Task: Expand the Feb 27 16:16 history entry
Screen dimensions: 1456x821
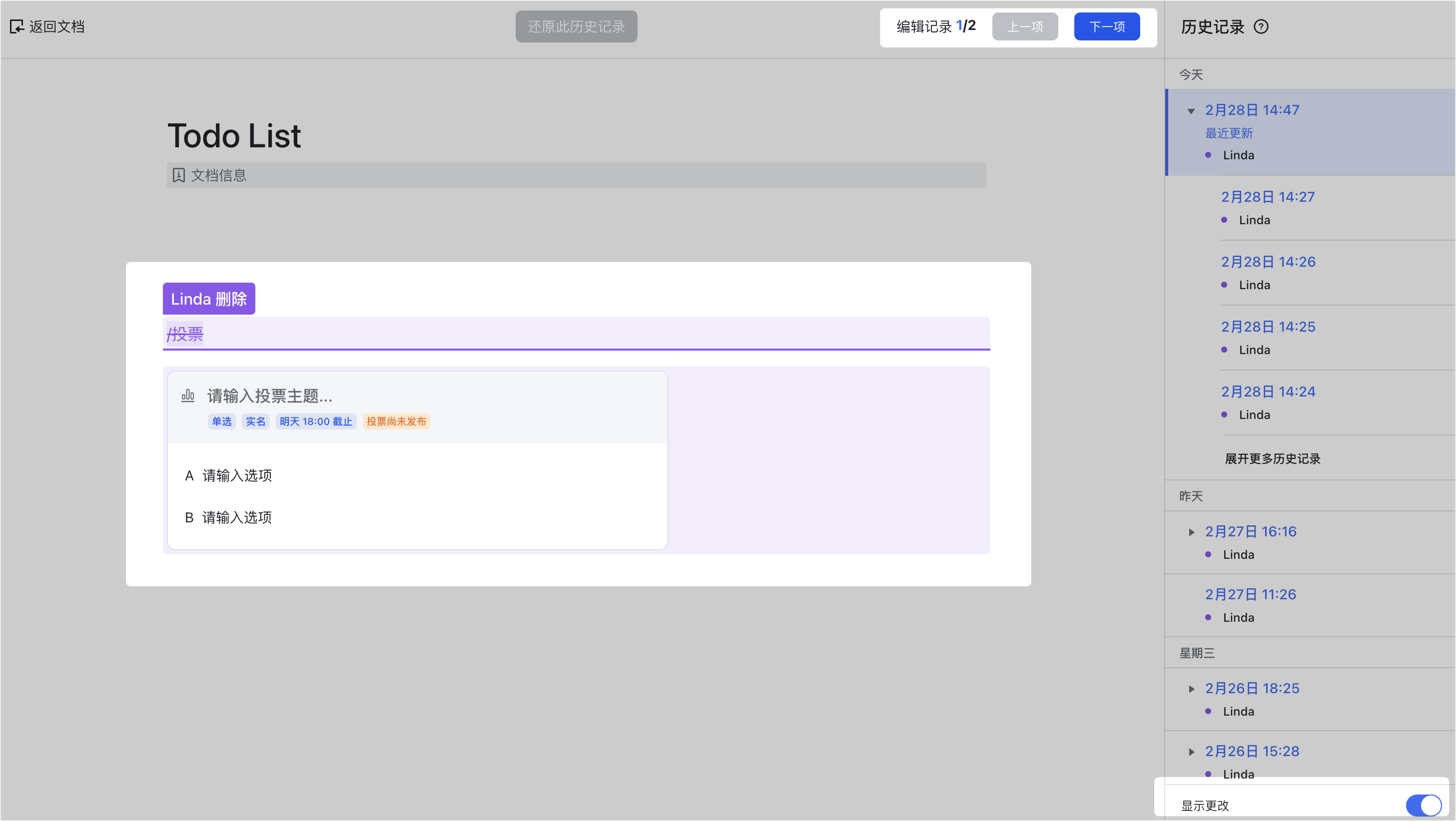Action: coord(1191,532)
